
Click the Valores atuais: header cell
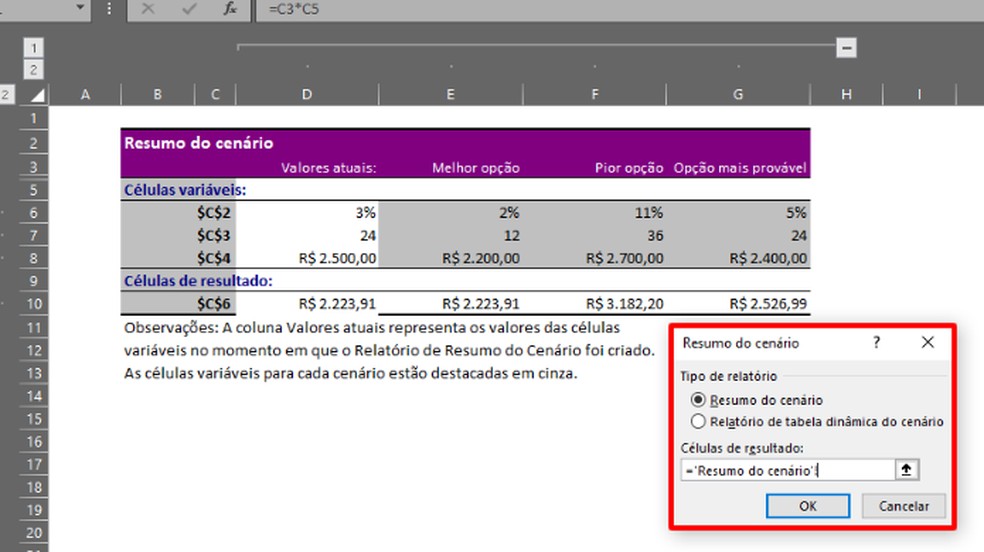(x=328, y=168)
